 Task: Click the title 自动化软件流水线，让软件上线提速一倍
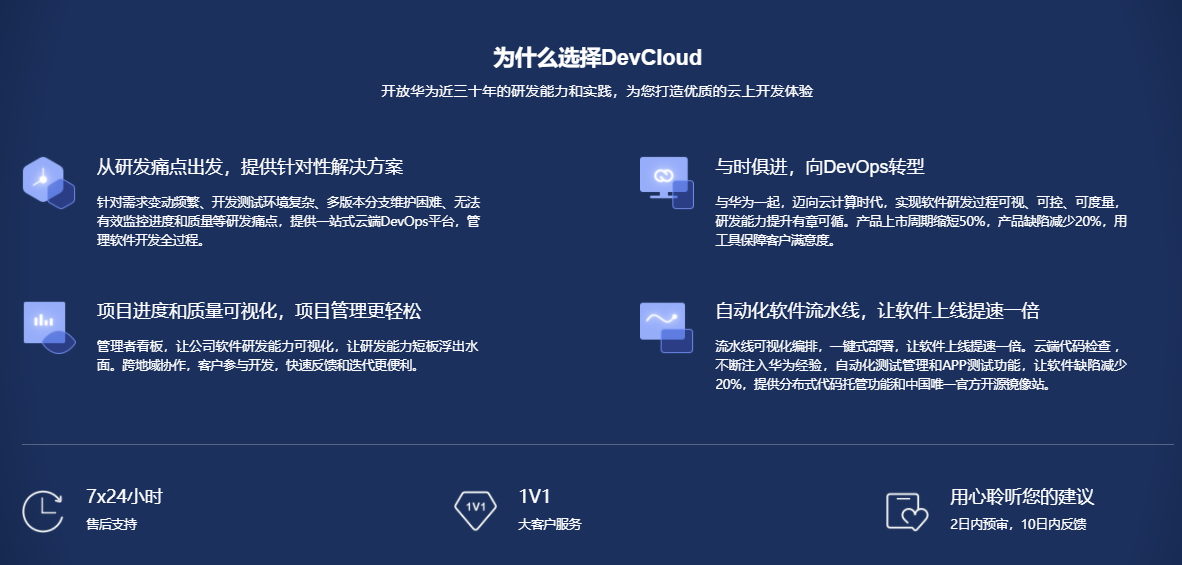click(877, 310)
